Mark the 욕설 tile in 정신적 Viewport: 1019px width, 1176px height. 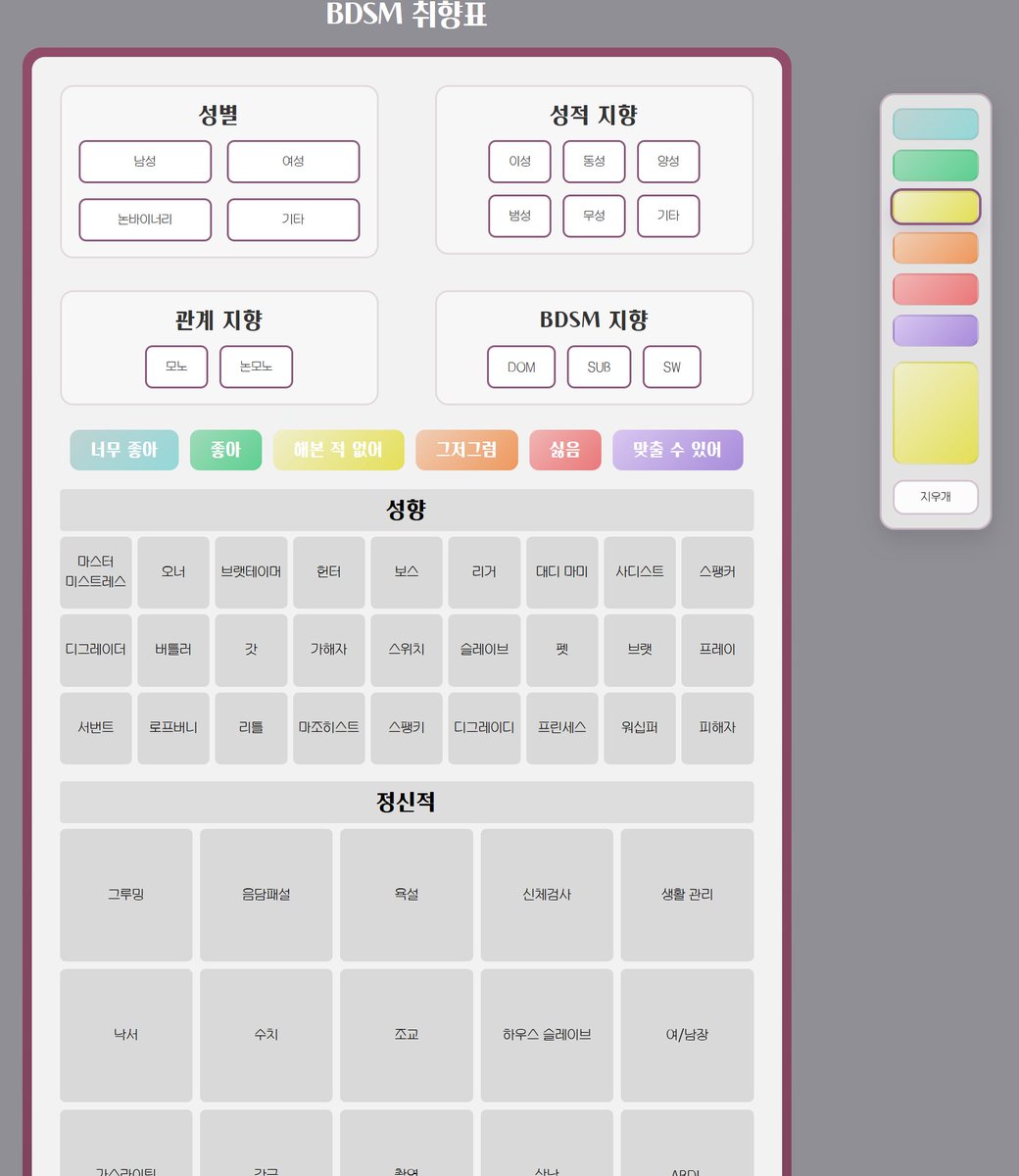[407, 896]
